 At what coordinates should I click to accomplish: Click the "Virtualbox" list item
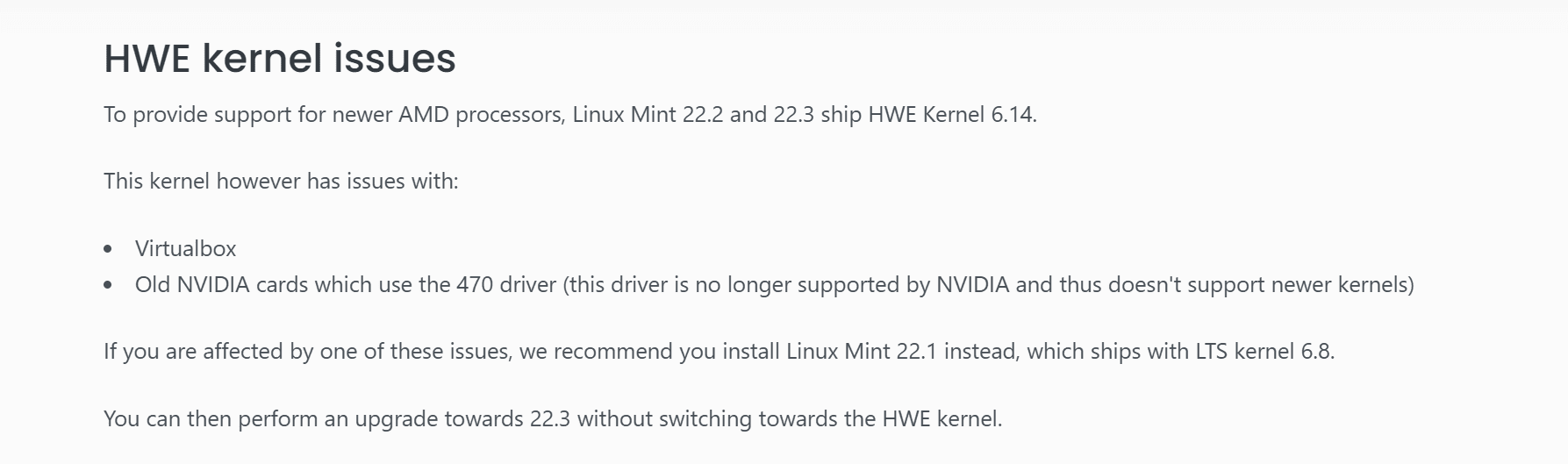185,249
